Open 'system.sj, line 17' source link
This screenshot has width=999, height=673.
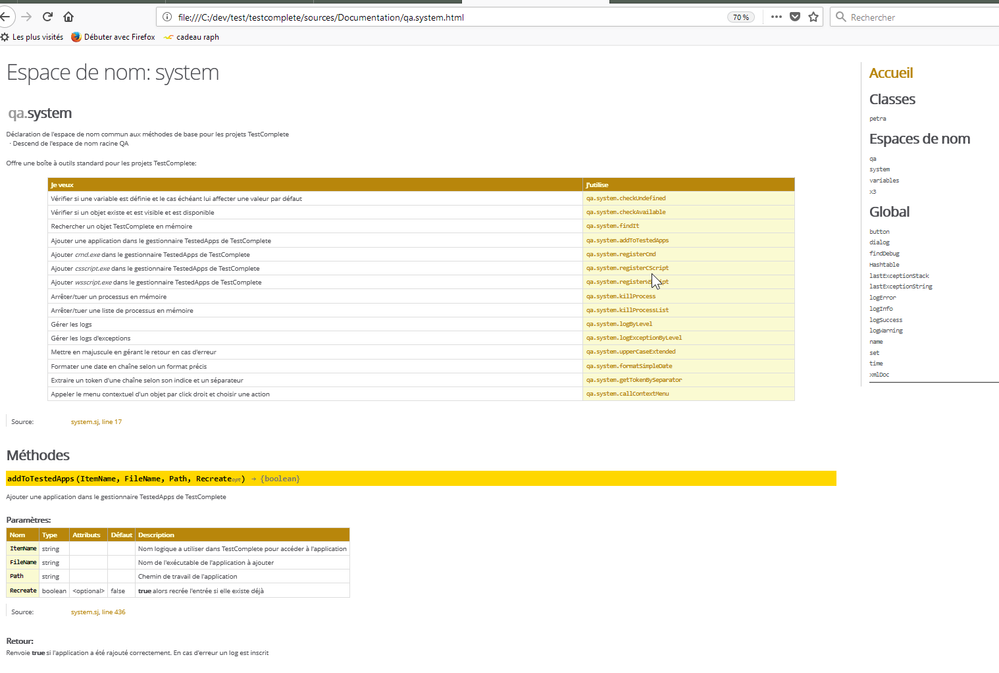click(96, 422)
